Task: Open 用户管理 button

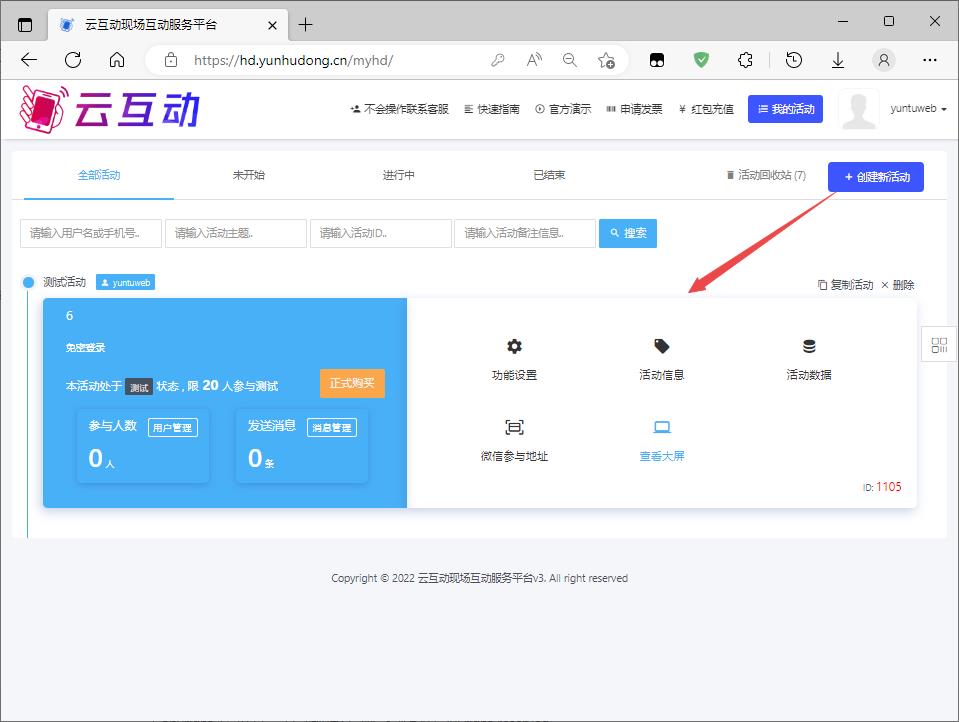Action: pyautogui.click(x=172, y=427)
